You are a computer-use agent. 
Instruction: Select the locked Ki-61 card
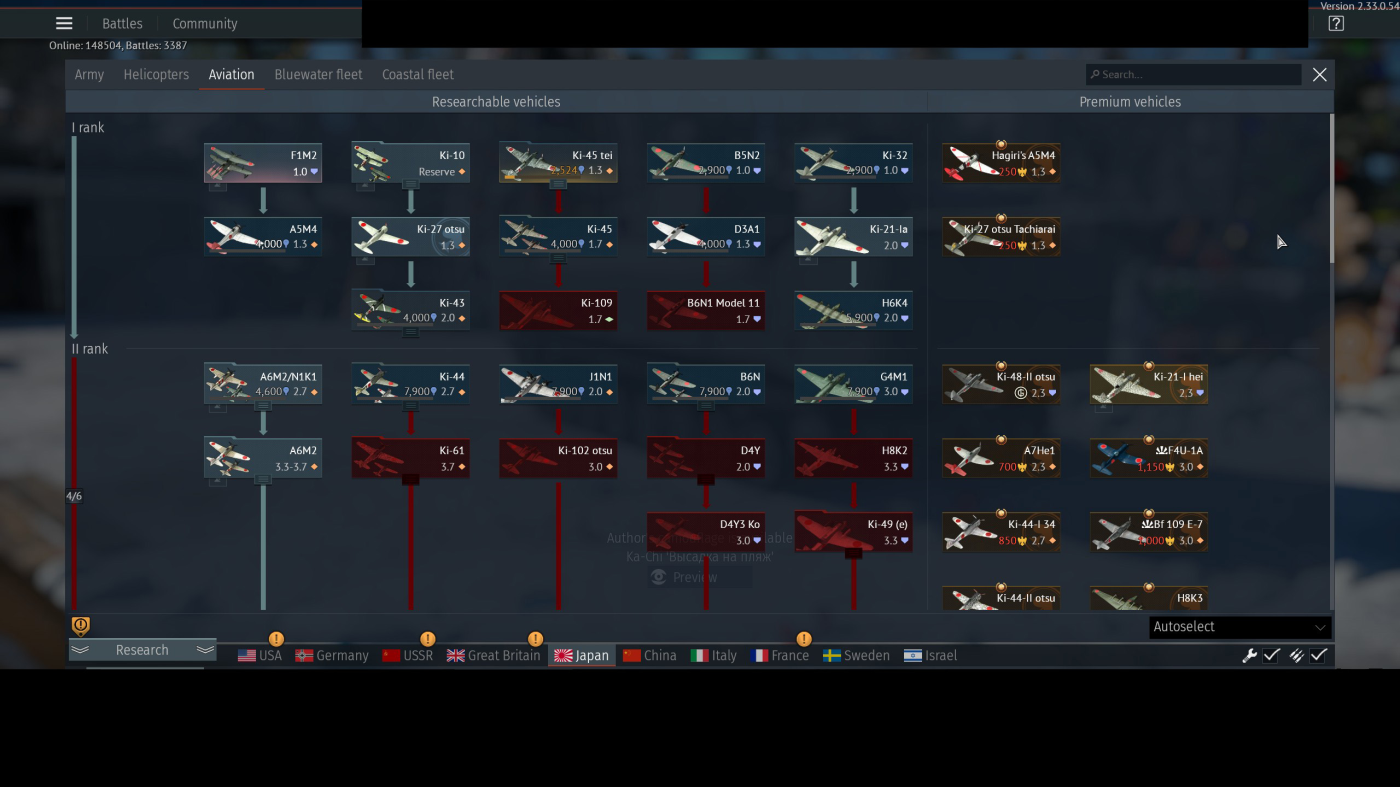[x=411, y=459]
